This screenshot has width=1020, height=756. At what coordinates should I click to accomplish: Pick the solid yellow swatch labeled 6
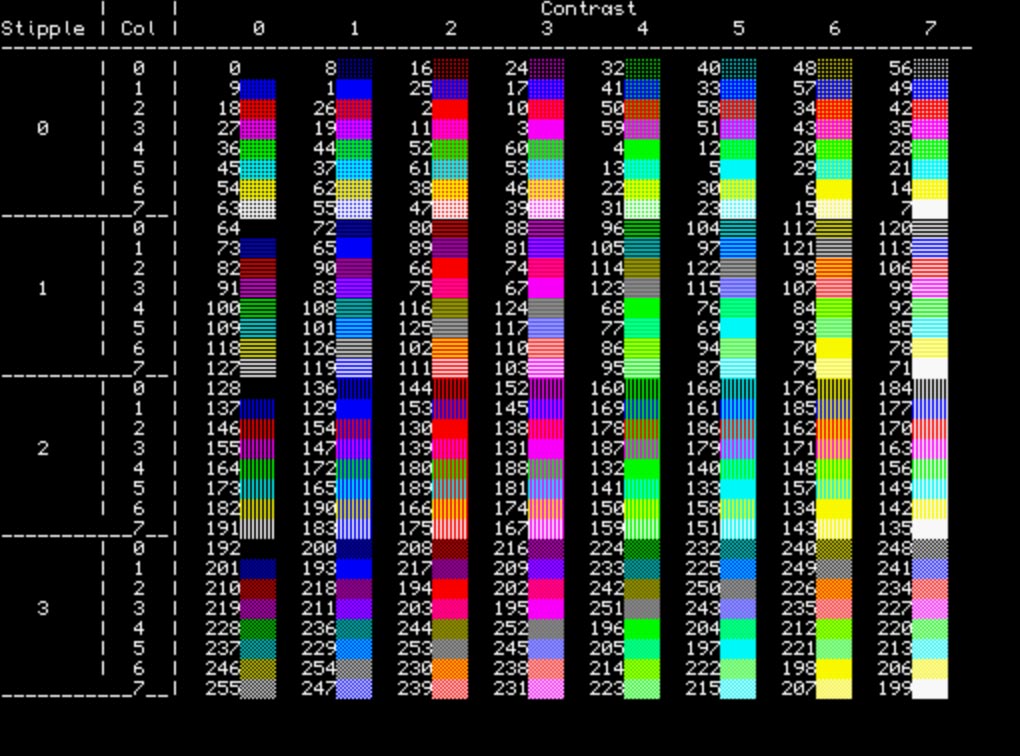coord(834,189)
